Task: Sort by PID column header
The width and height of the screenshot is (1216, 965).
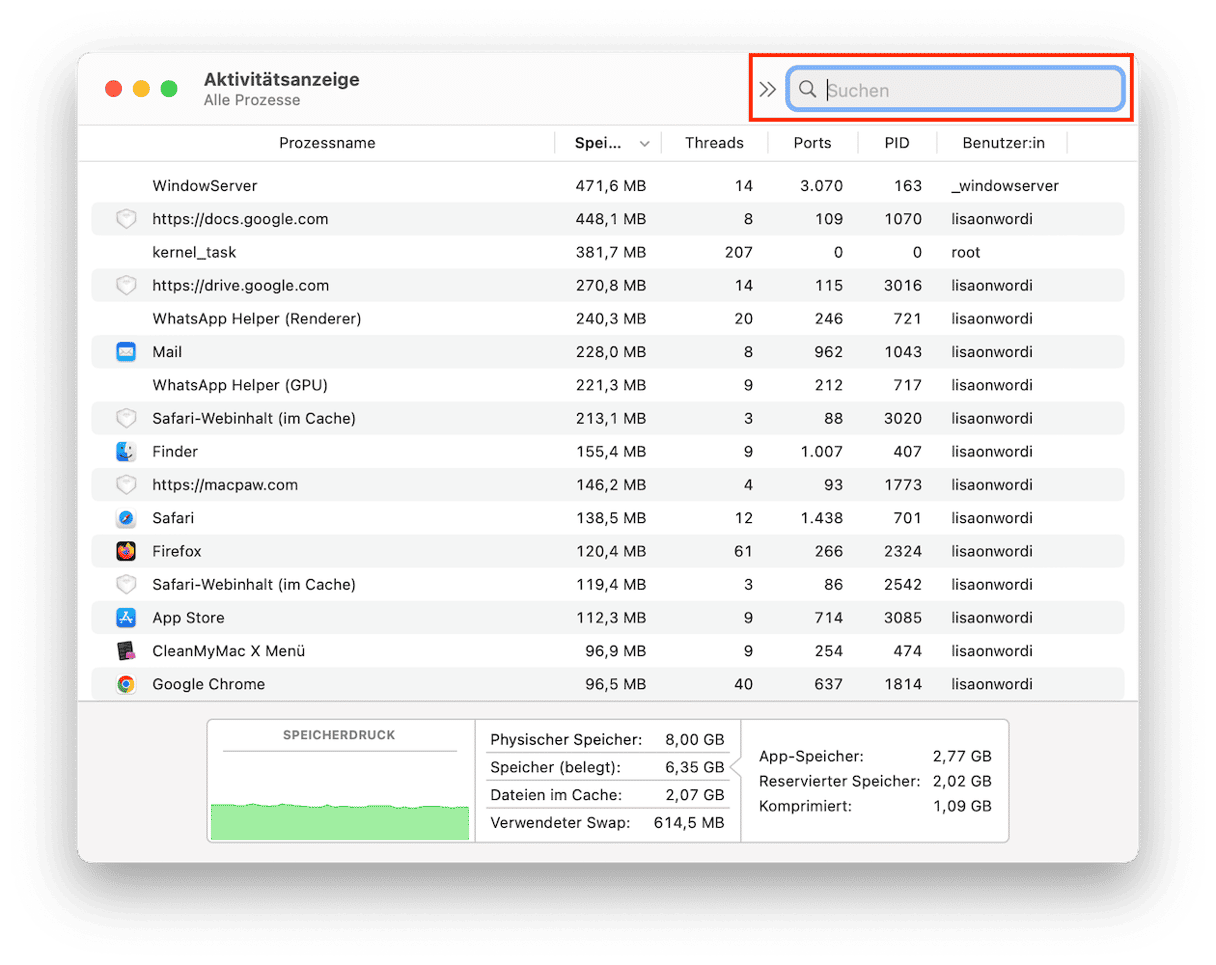Action: coord(897,143)
